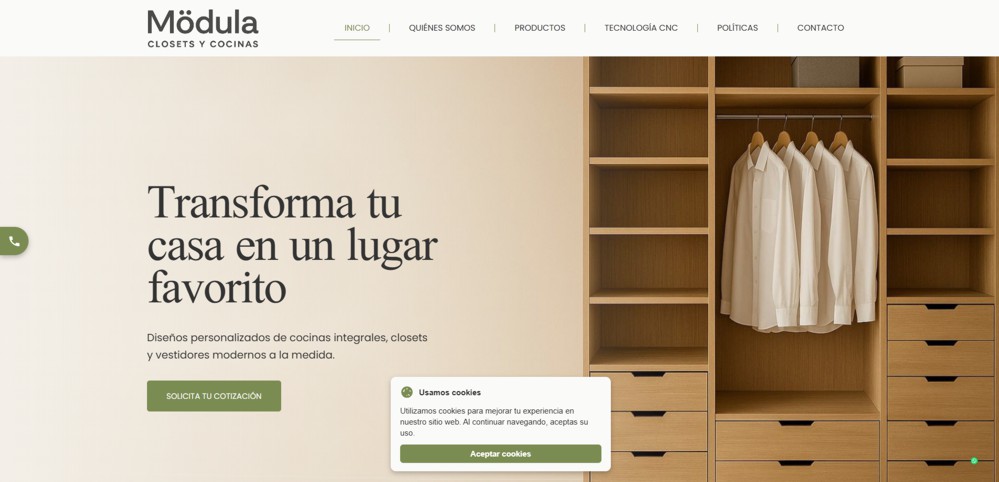Open the Políticas menu item
Image resolution: width=999 pixels, height=482 pixels.
(737, 28)
